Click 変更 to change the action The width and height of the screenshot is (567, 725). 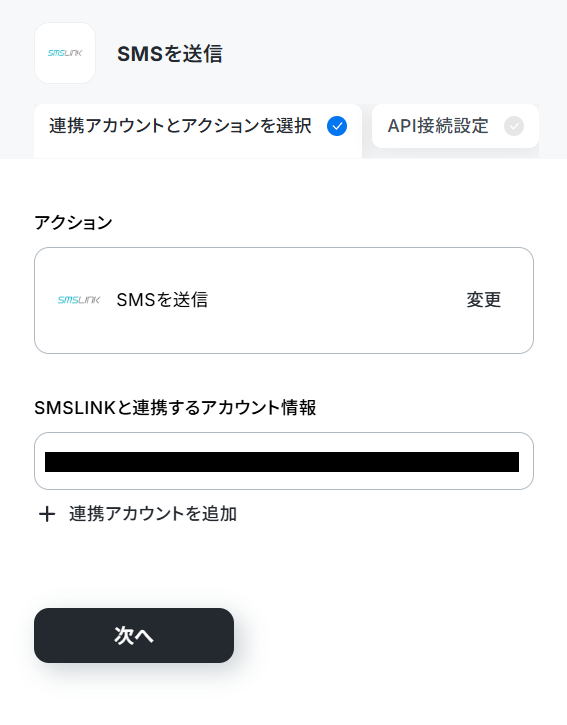click(x=483, y=300)
